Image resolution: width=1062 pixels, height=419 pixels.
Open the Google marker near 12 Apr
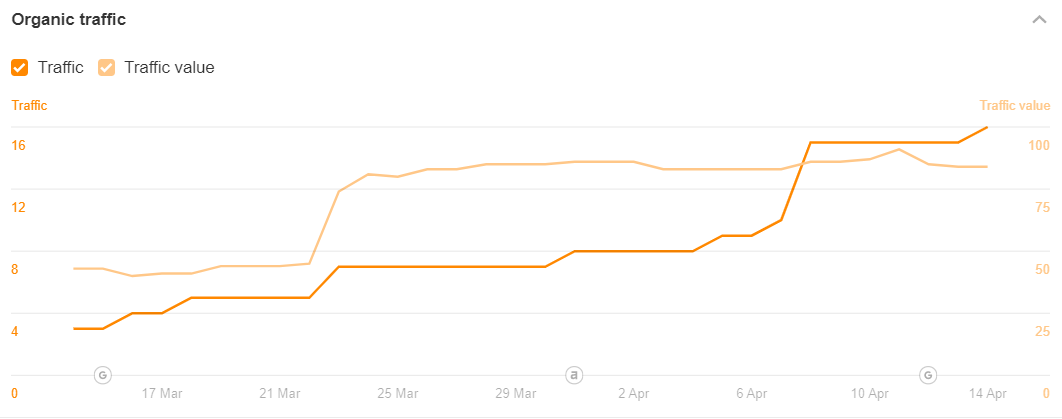click(x=928, y=375)
